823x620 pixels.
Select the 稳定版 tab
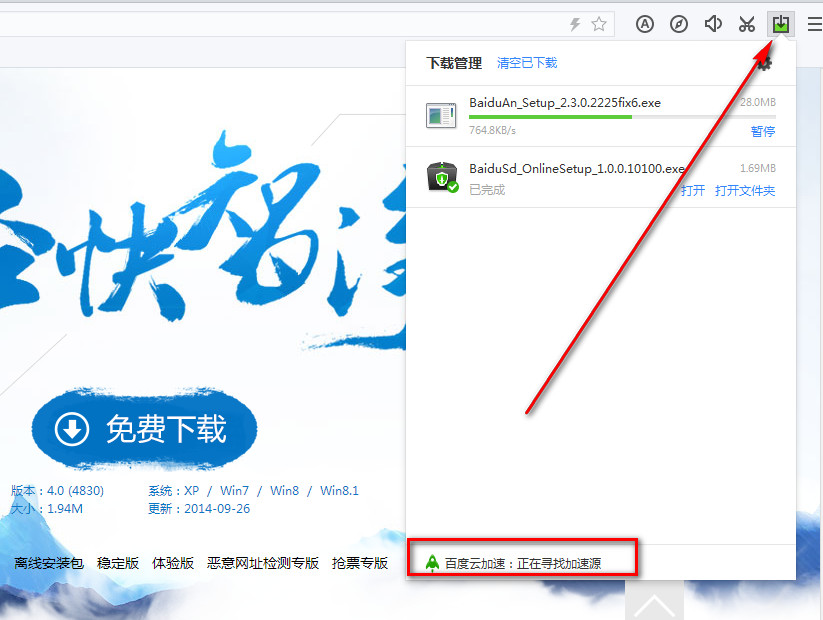[118, 563]
